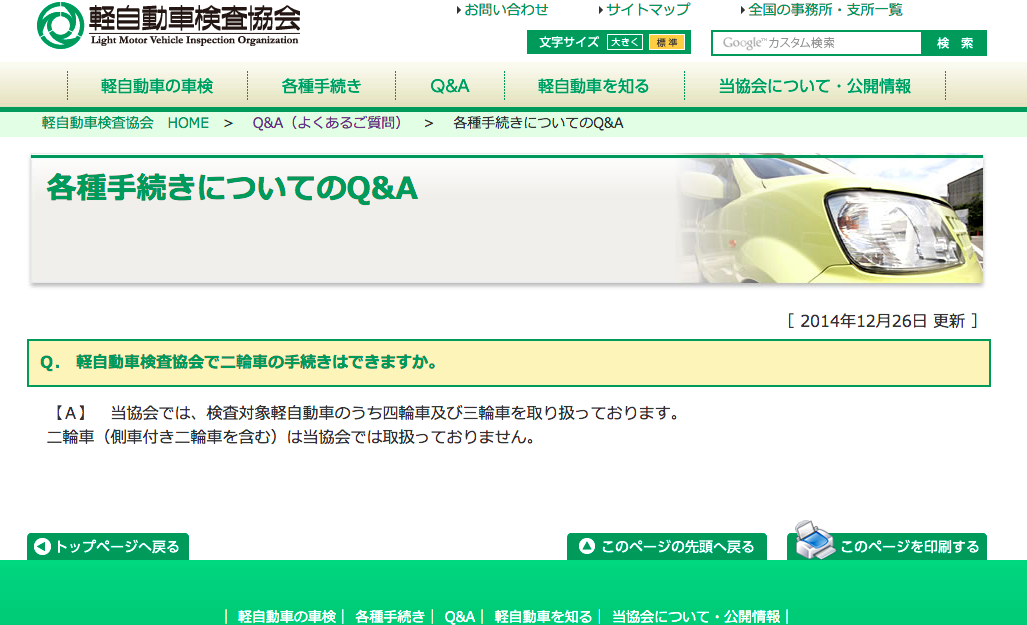Click the up arrow icon on このページの先頭へ戻る

tap(587, 547)
